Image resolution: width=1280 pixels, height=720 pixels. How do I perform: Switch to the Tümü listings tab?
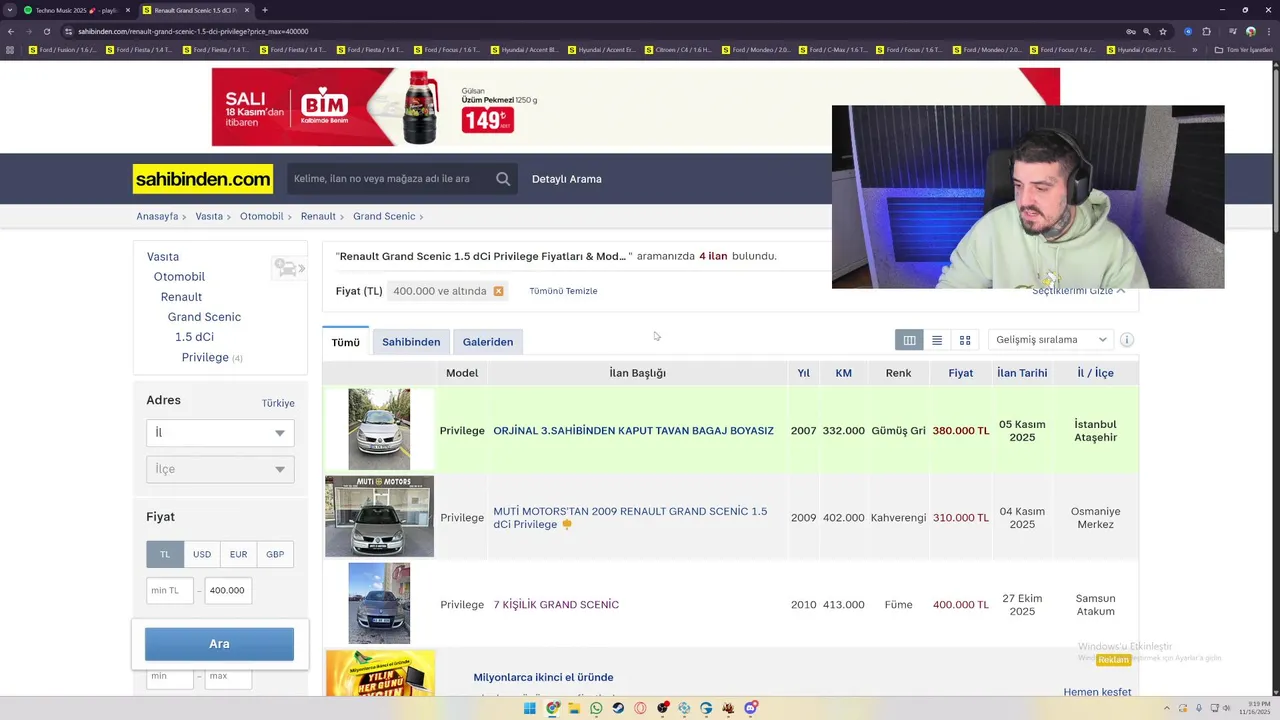tap(345, 342)
